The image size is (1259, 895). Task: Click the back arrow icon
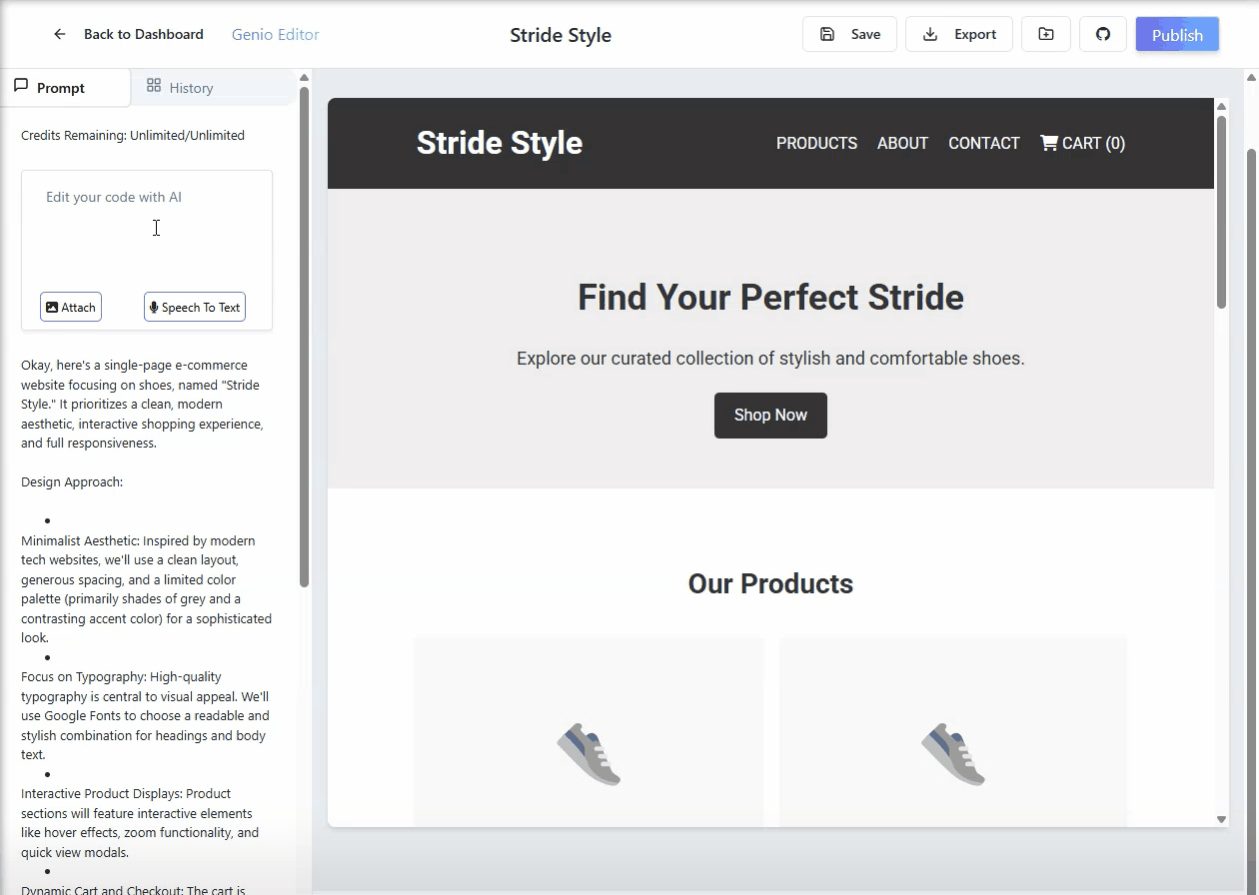tap(60, 34)
